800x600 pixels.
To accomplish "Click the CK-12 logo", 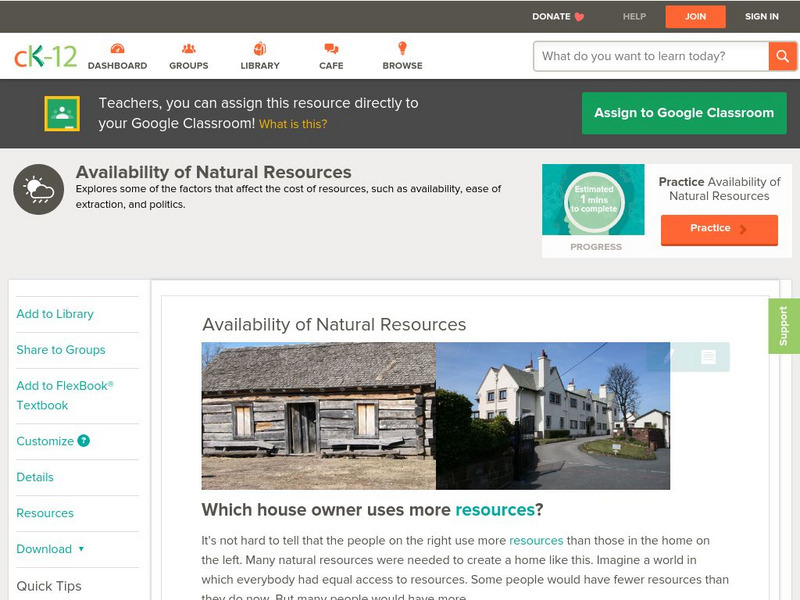I will (x=45, y=56).
